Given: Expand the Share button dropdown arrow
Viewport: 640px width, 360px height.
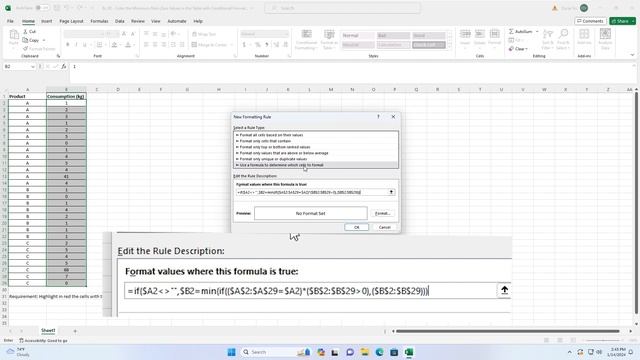Looking at the screenshot, I should (x=633, y=21).
